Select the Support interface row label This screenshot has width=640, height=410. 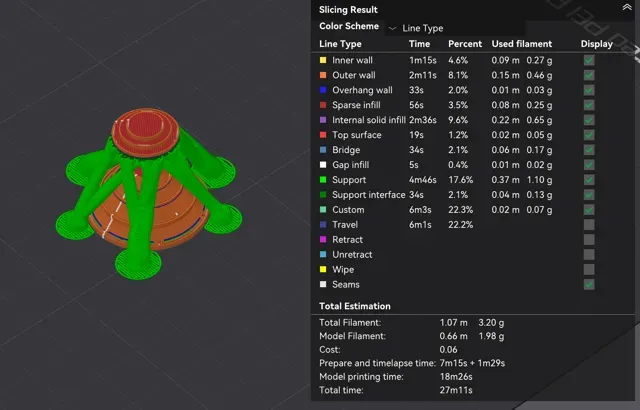click(x=369, y=195)
